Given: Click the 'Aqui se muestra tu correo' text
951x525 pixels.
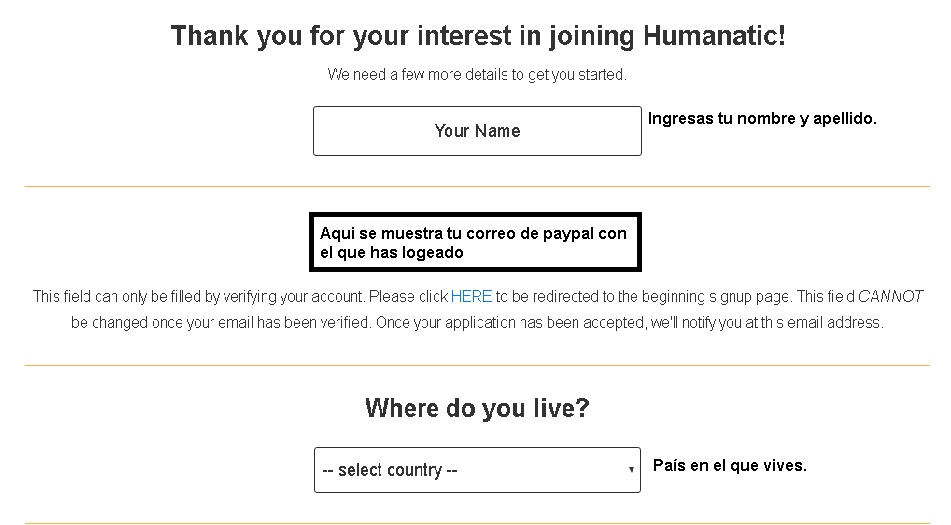Looking at the screenshot, I should (x=473, y=234).
